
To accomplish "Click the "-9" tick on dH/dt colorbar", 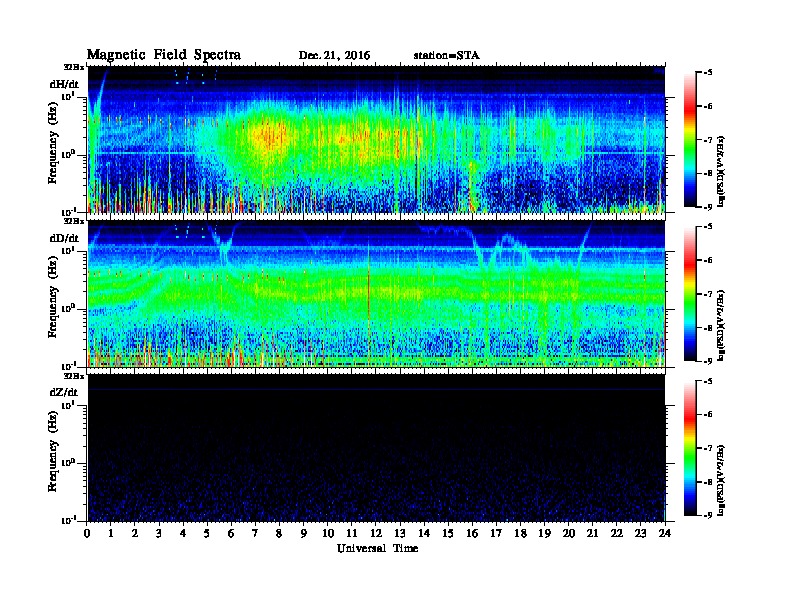I will 708,207.
